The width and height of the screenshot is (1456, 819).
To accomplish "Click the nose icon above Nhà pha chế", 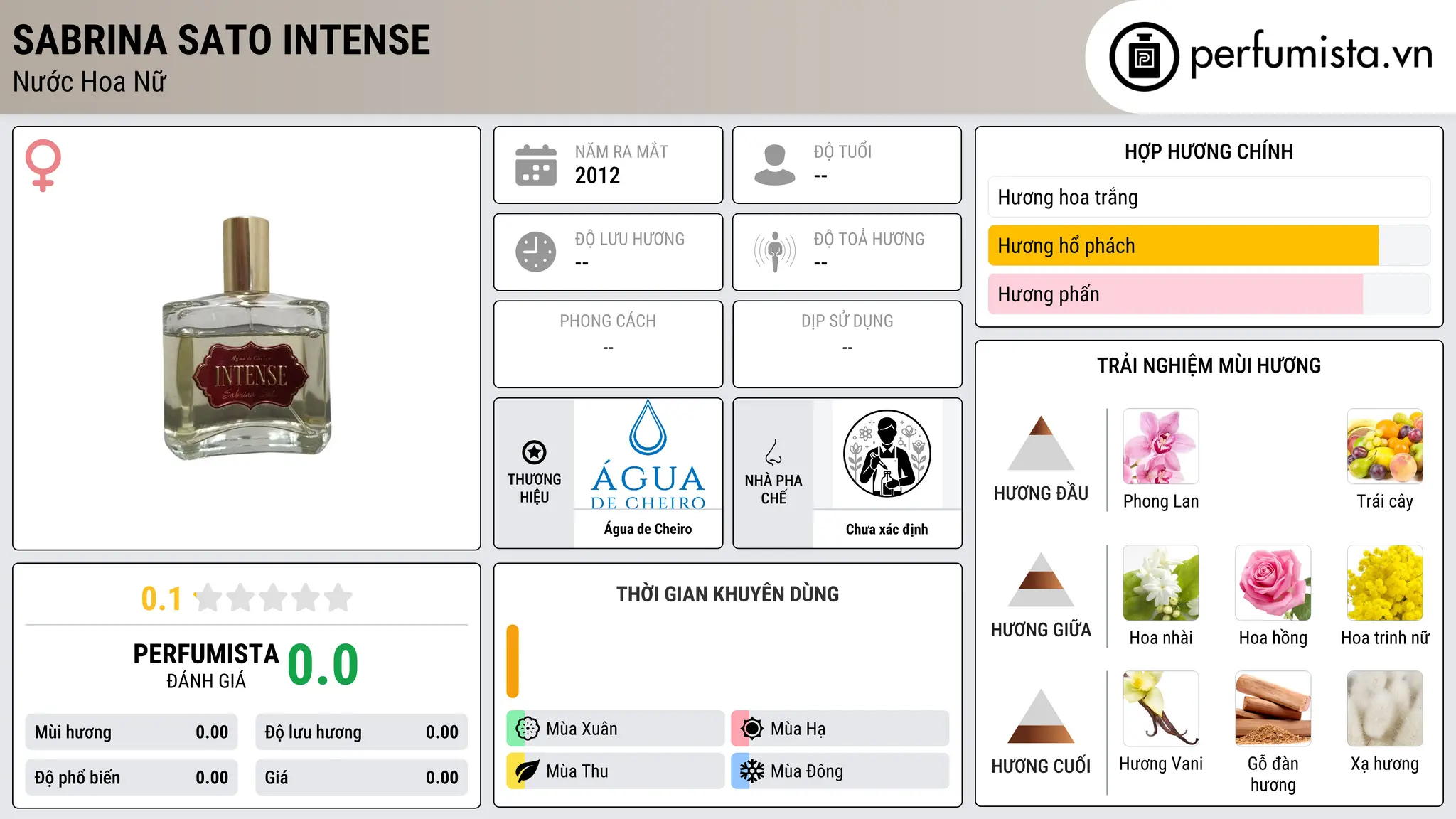I will pos(773,452).
